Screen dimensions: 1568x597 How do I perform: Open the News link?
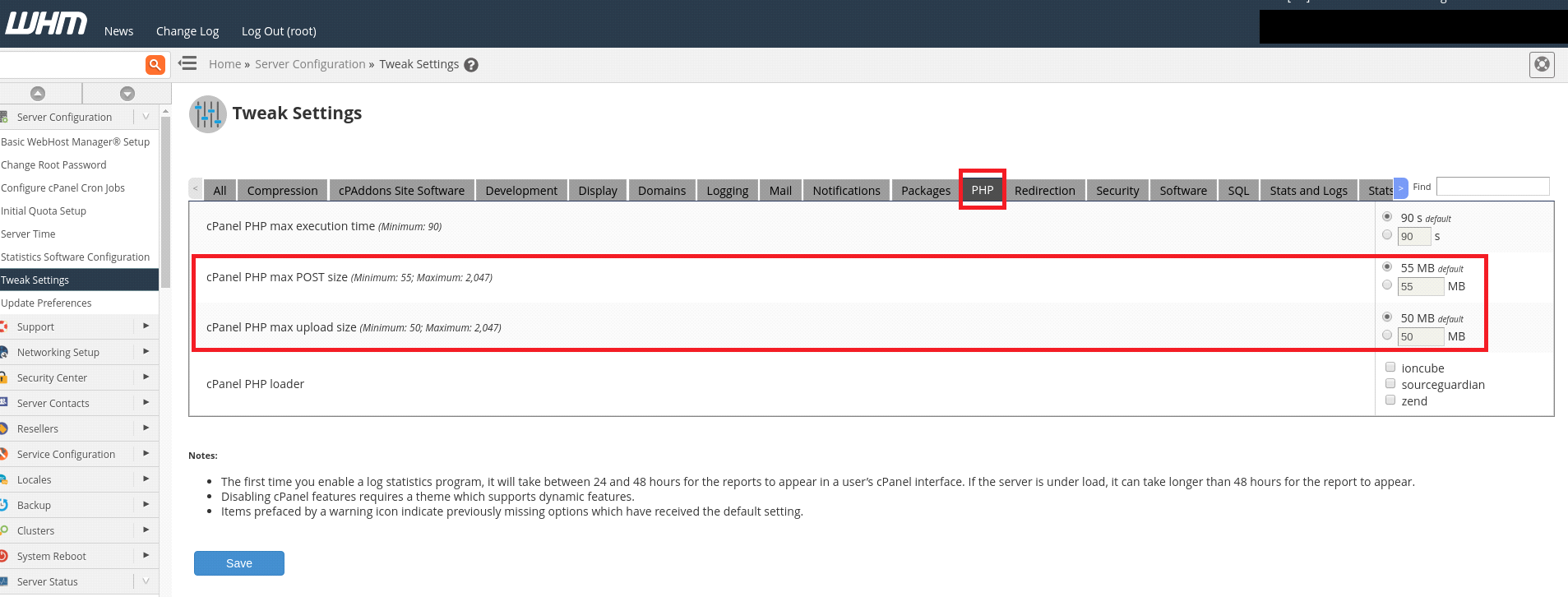(118, 31)
